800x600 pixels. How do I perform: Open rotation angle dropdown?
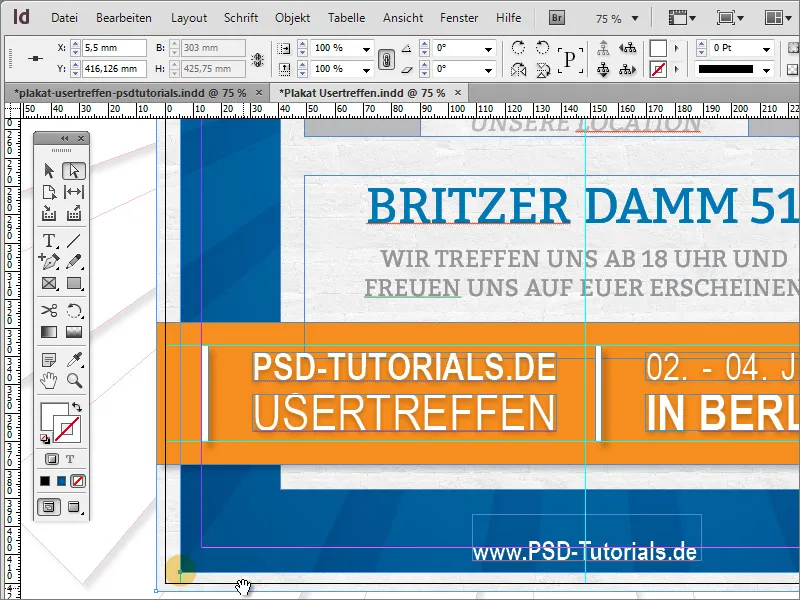tap(488, 48)
